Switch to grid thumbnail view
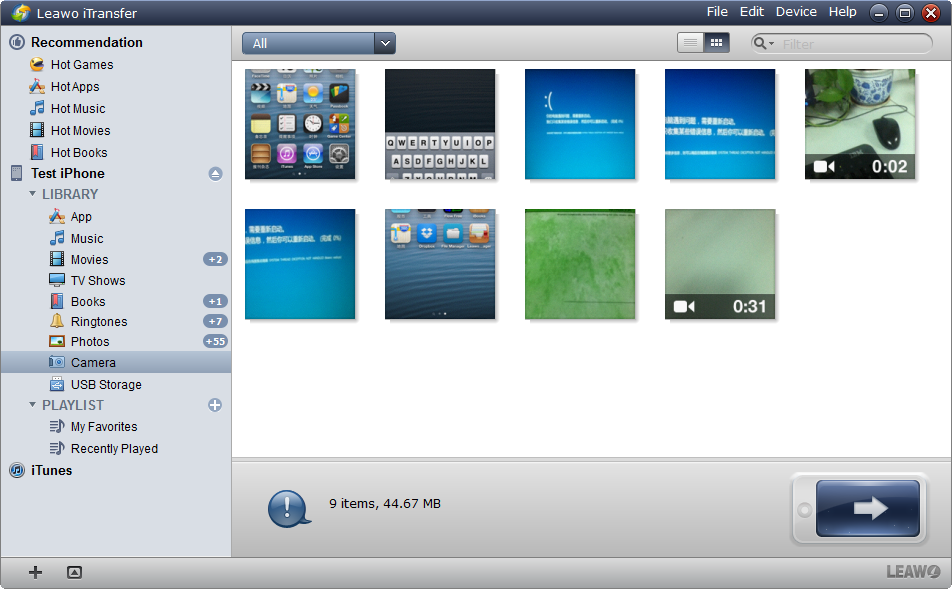Screen dimensions: 952x589 pos(716,42)
